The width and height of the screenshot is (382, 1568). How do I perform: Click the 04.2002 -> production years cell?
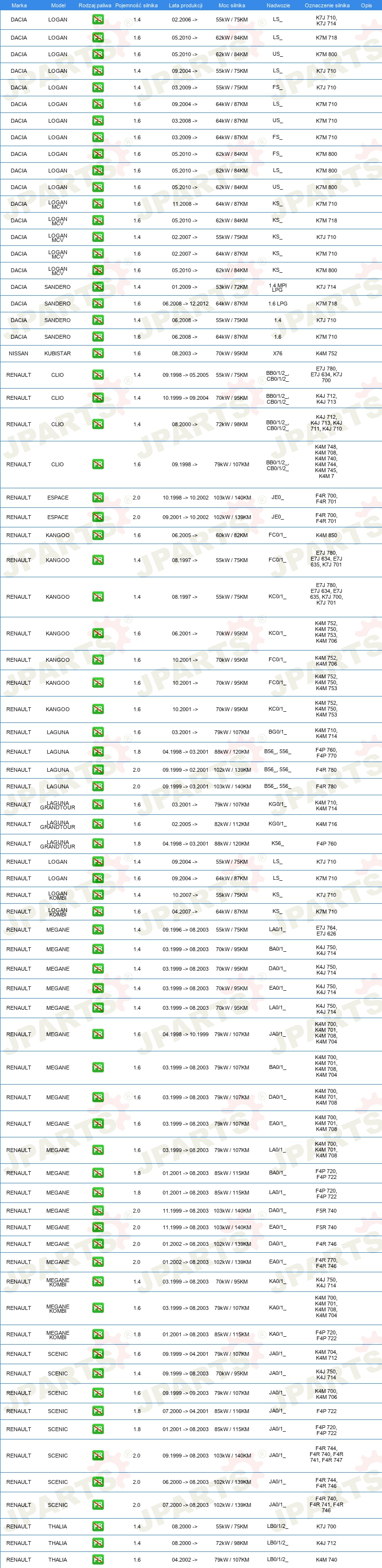(x=184, y=1560)
